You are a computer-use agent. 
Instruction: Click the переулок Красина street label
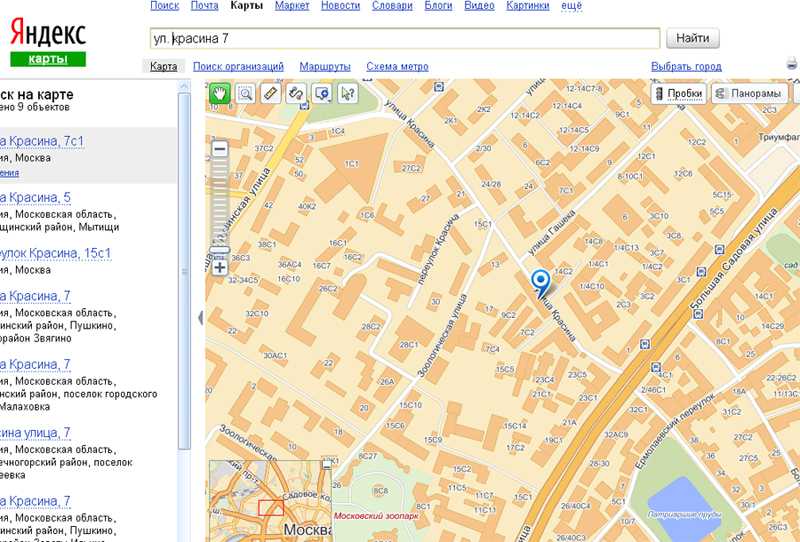point(437,250)
